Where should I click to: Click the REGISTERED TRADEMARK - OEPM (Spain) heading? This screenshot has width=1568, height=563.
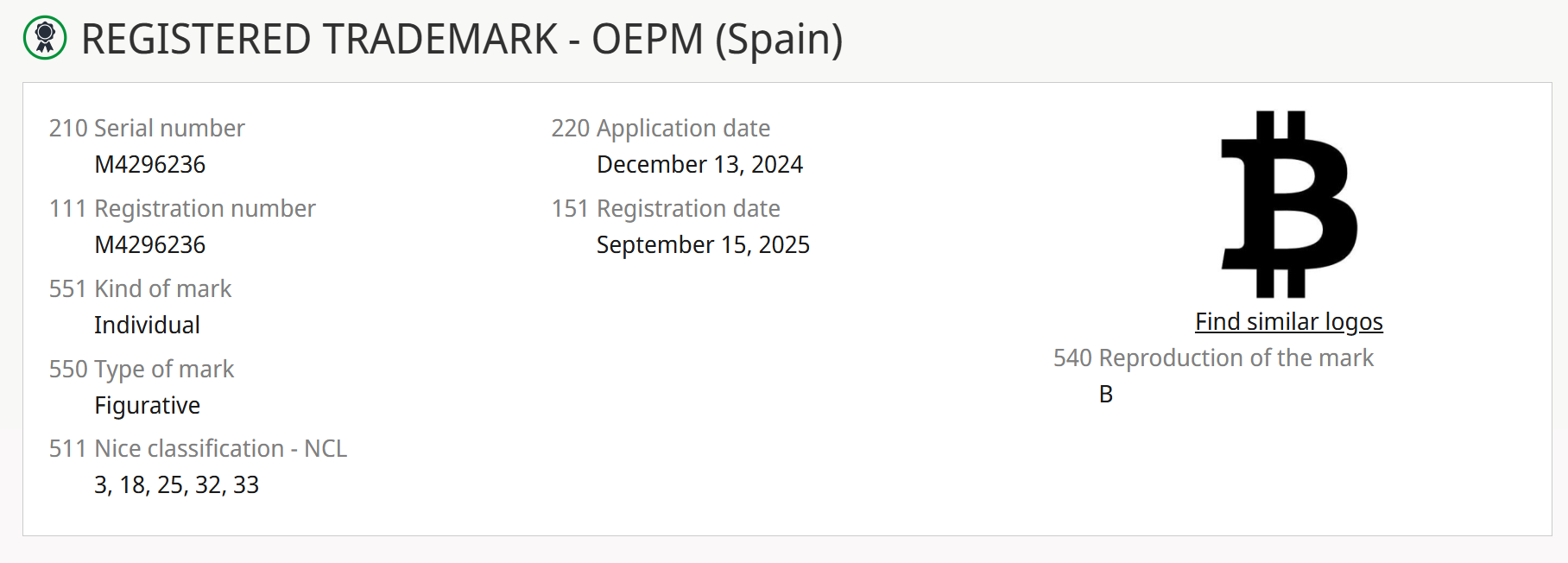pyautogui.click(x=461, y=40)
